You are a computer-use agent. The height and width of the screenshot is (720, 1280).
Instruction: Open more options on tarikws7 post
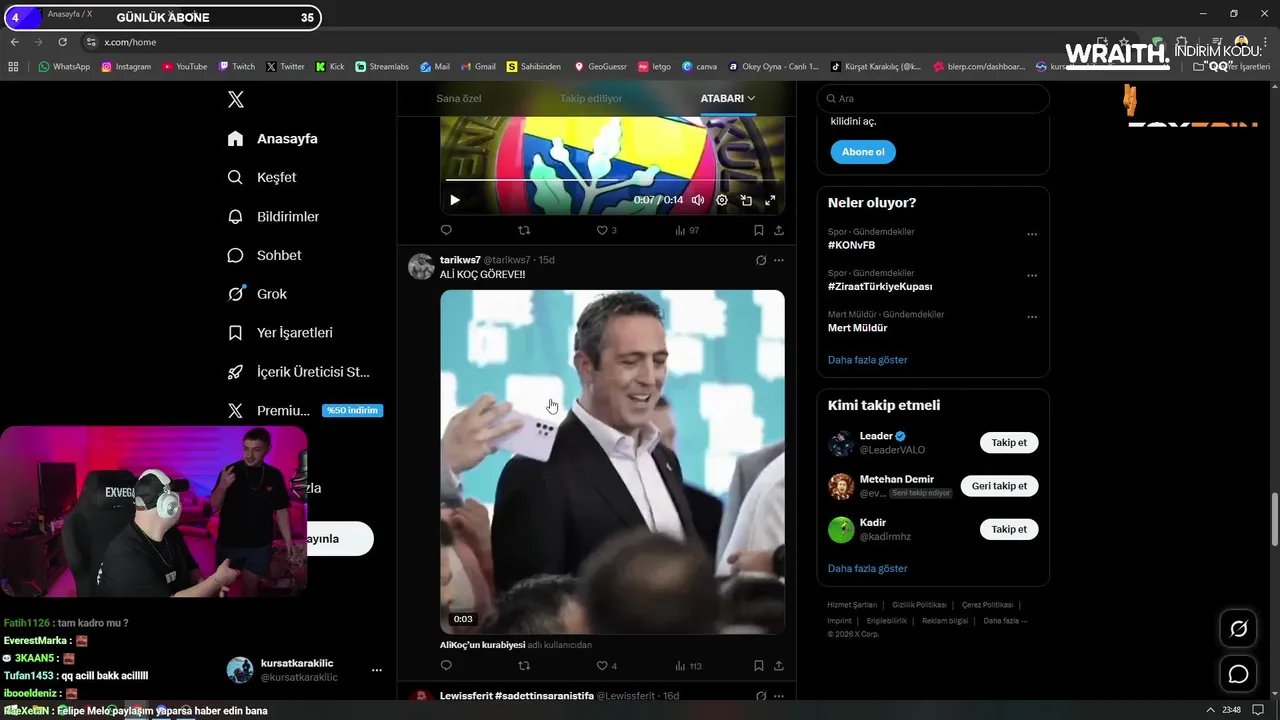(x=779, y=260)
